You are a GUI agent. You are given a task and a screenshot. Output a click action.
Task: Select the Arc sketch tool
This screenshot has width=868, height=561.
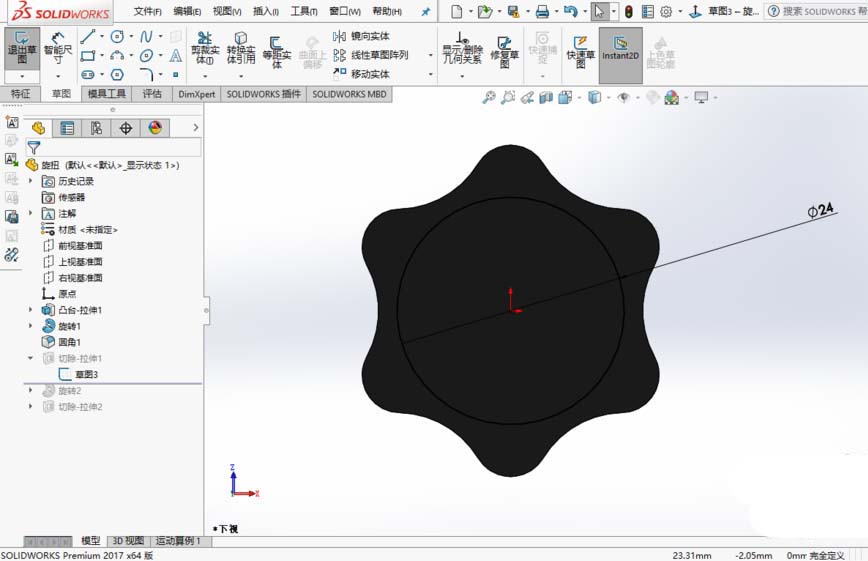click(x=117, y=55)
